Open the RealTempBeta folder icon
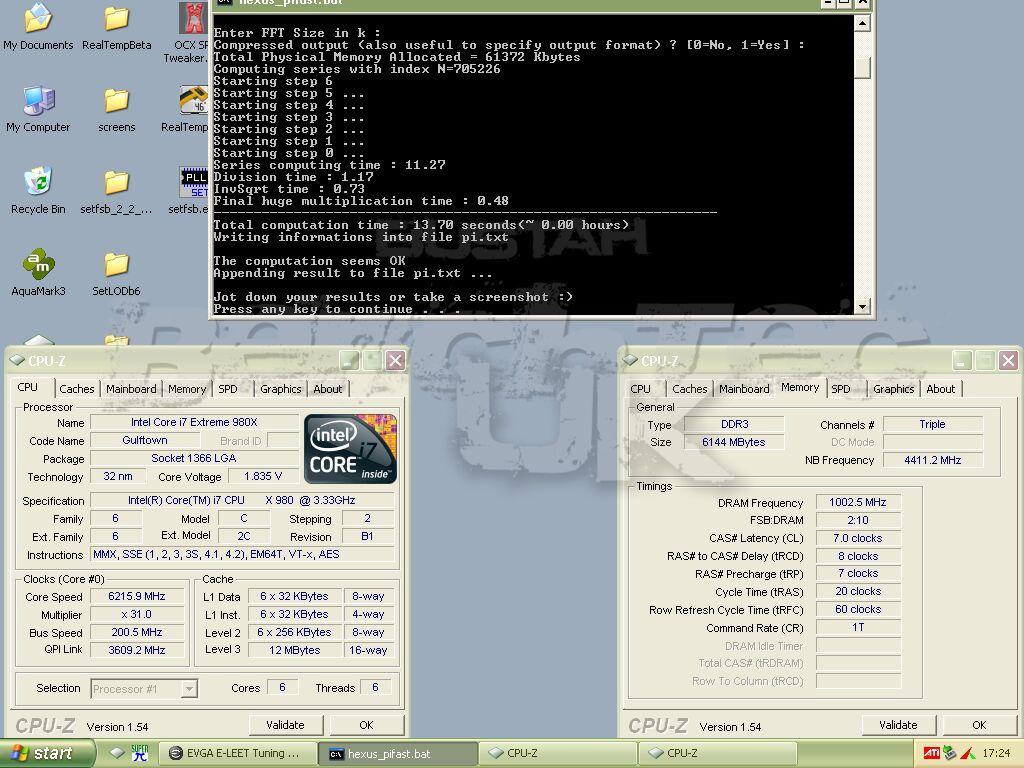The image size is (1024, 768). 116,26
